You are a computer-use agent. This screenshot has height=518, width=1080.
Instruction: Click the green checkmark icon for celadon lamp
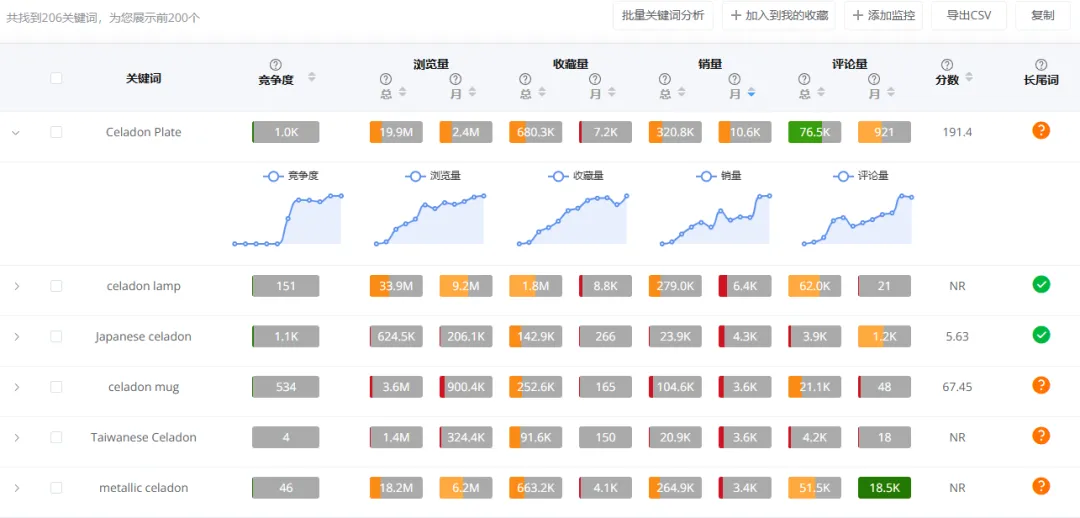1041,285
